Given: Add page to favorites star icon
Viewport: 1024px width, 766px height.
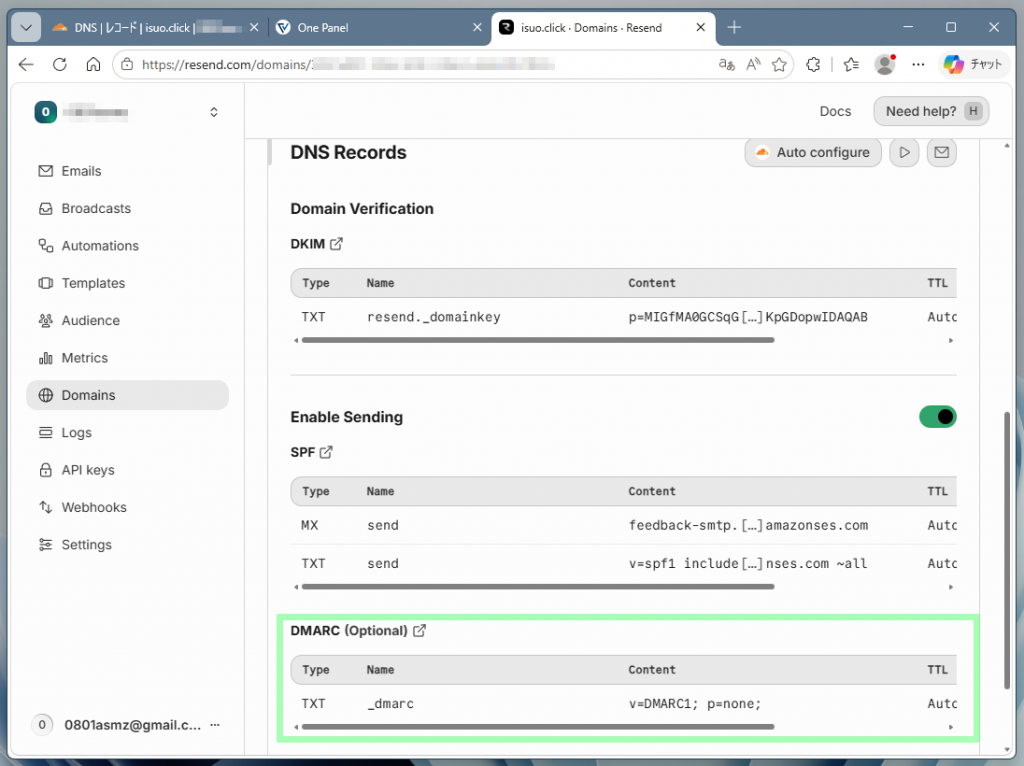Looking at the screenshot, I should [x=779, y=64].
